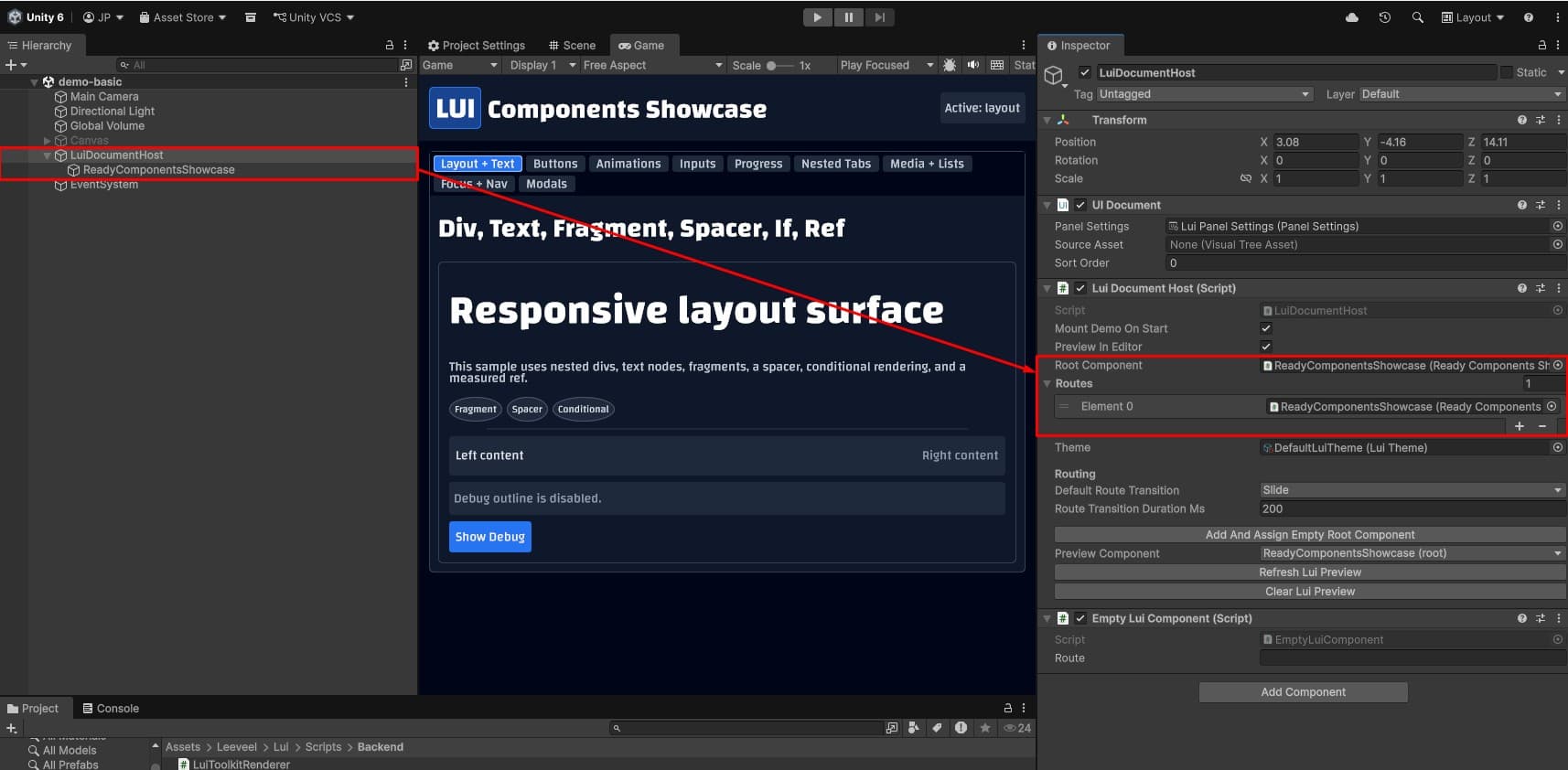The image size is (1568, 770).
Task: Open the Hierarchy search in new window icon
Action: click(406, 65)
